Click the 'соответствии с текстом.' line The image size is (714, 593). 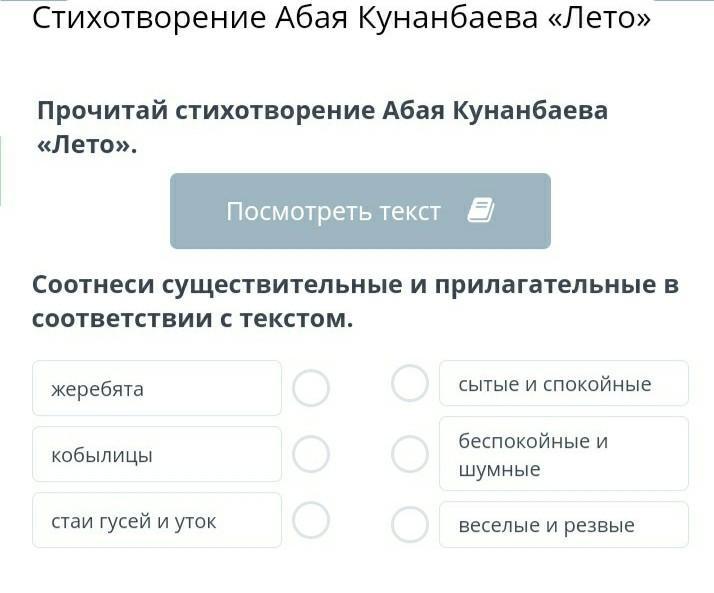[193, 320]
